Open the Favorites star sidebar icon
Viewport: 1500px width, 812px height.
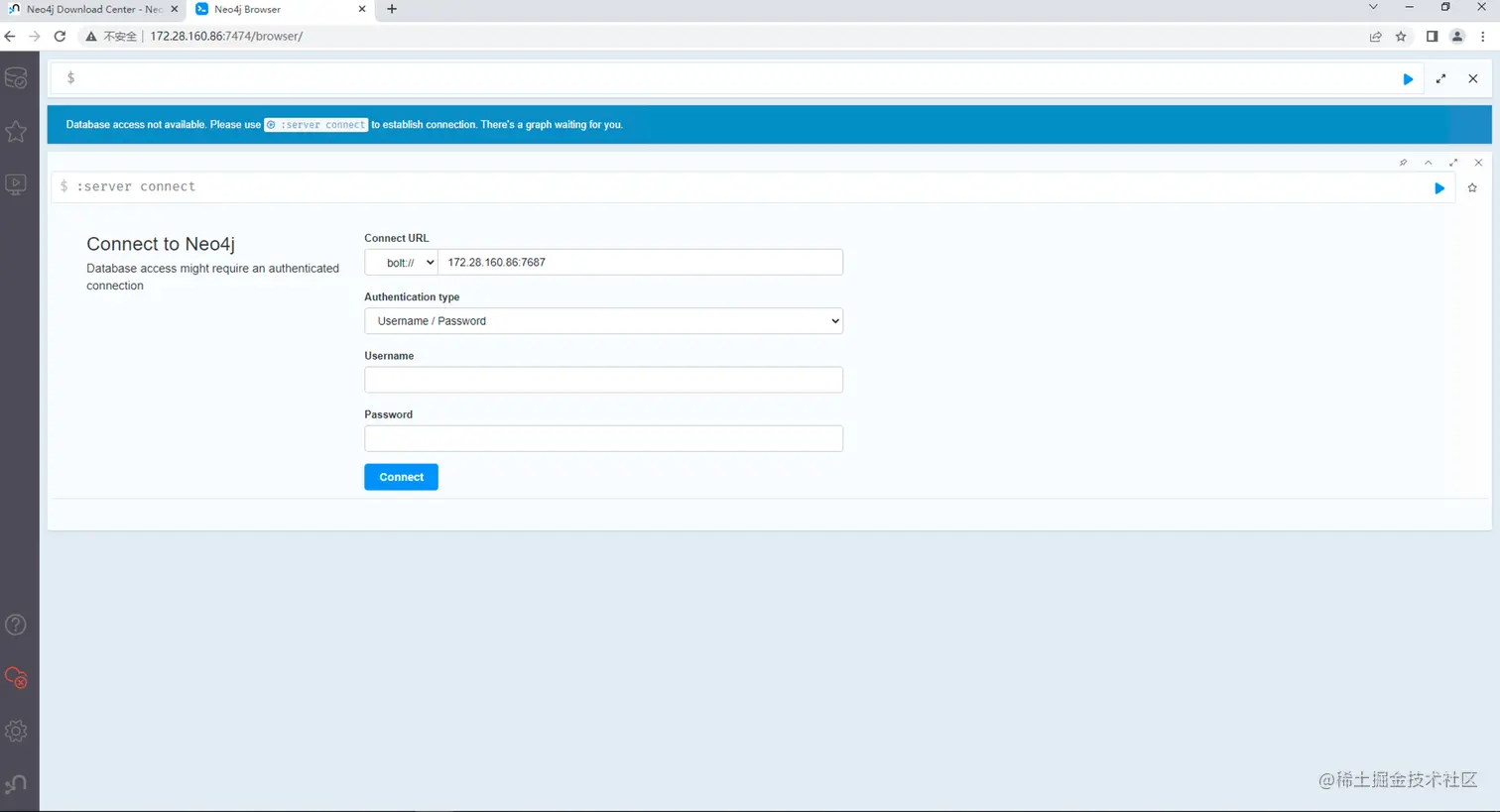click(16, 131)
